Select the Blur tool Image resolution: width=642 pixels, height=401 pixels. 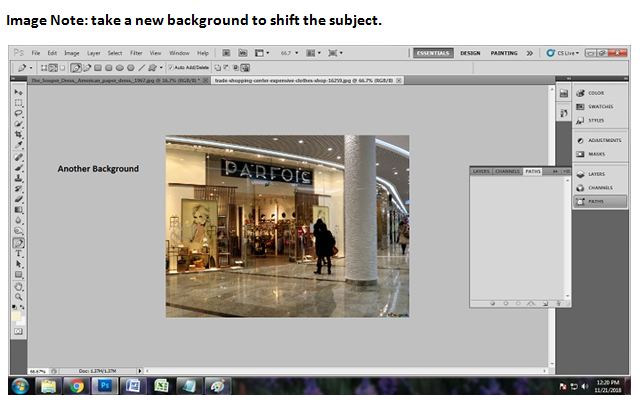(x=18, y=221)
